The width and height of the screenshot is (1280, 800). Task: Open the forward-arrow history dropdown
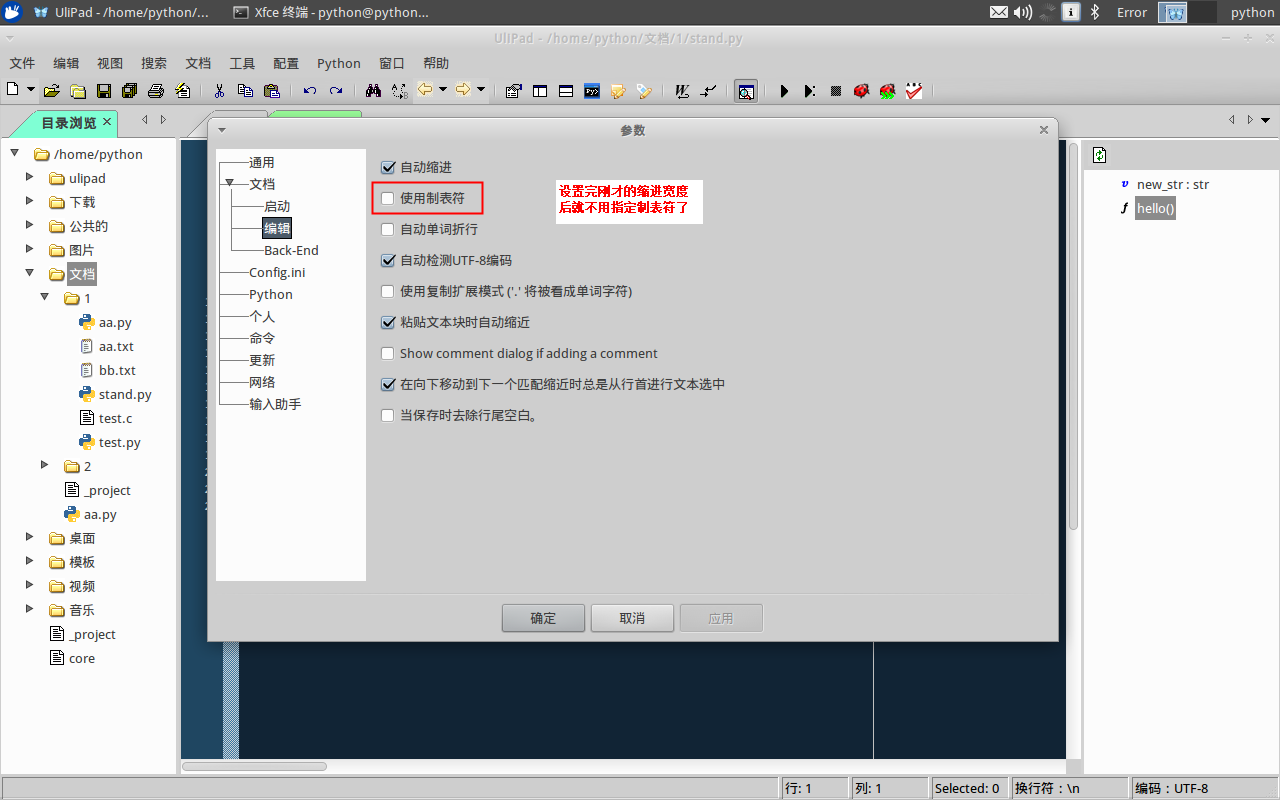tap(481, 90)
